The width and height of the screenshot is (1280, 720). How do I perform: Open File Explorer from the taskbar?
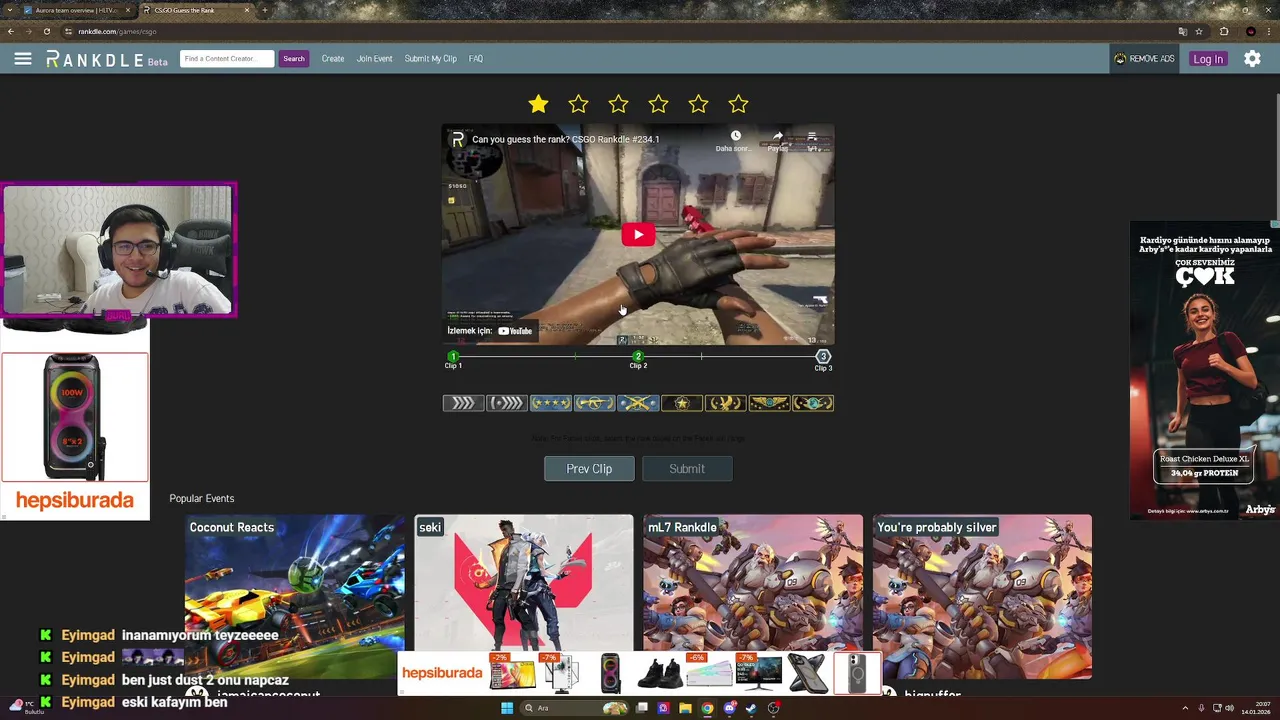point(685,708)
